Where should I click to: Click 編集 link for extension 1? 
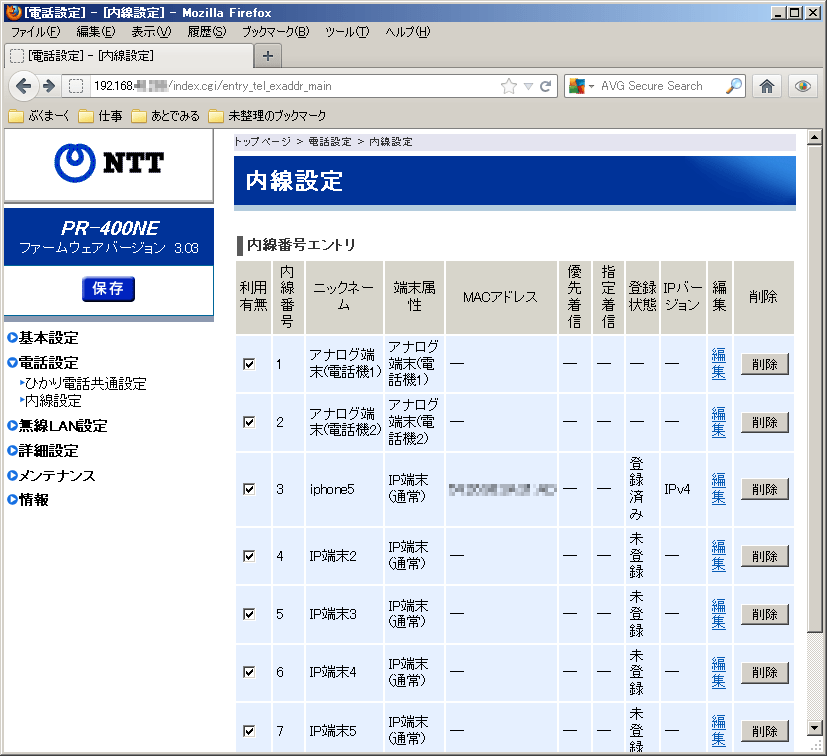(x=718, y=364)
